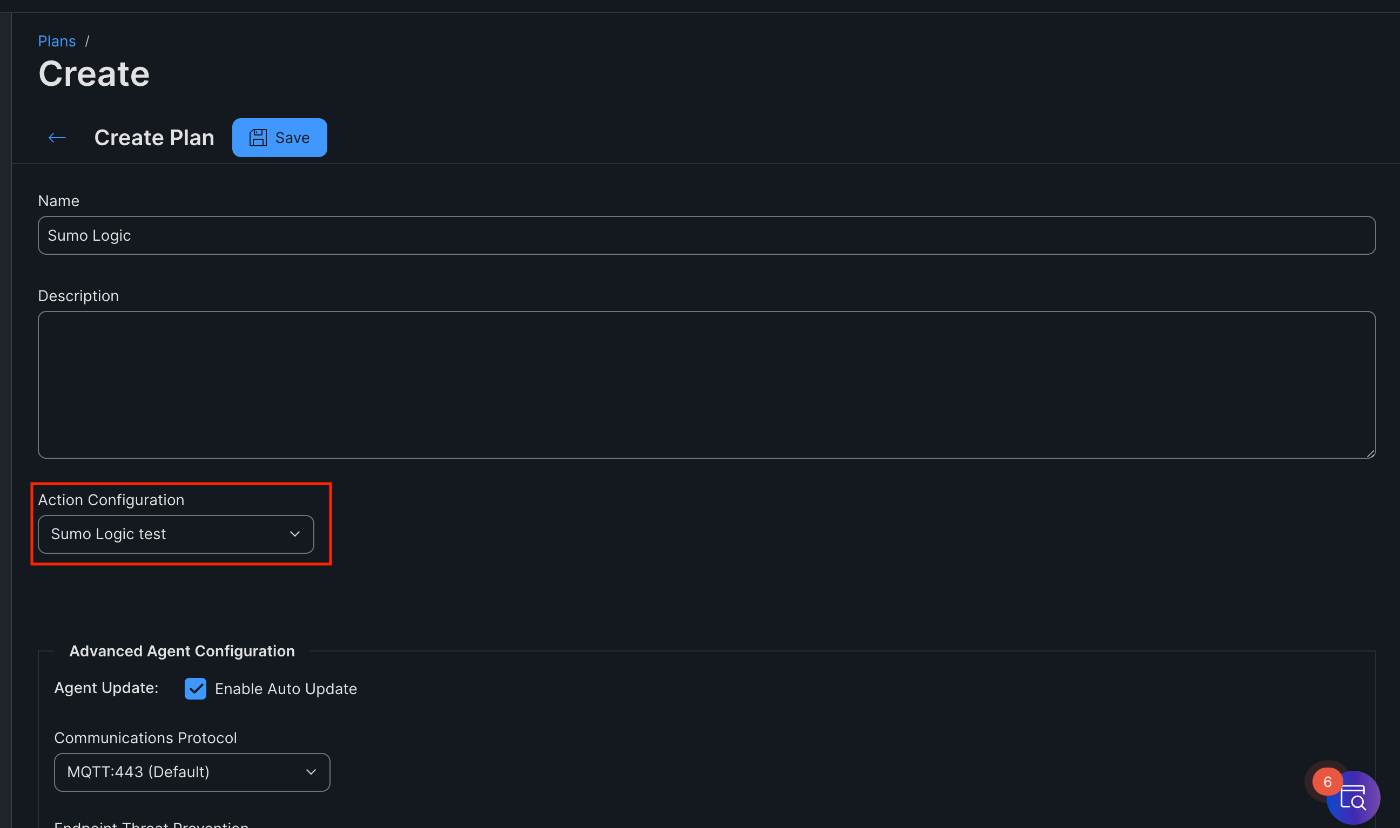Screen dimensions: 1400x828
Task: Click the Advanced Agent Configuration heading
Action: click(x=182, y=651)
